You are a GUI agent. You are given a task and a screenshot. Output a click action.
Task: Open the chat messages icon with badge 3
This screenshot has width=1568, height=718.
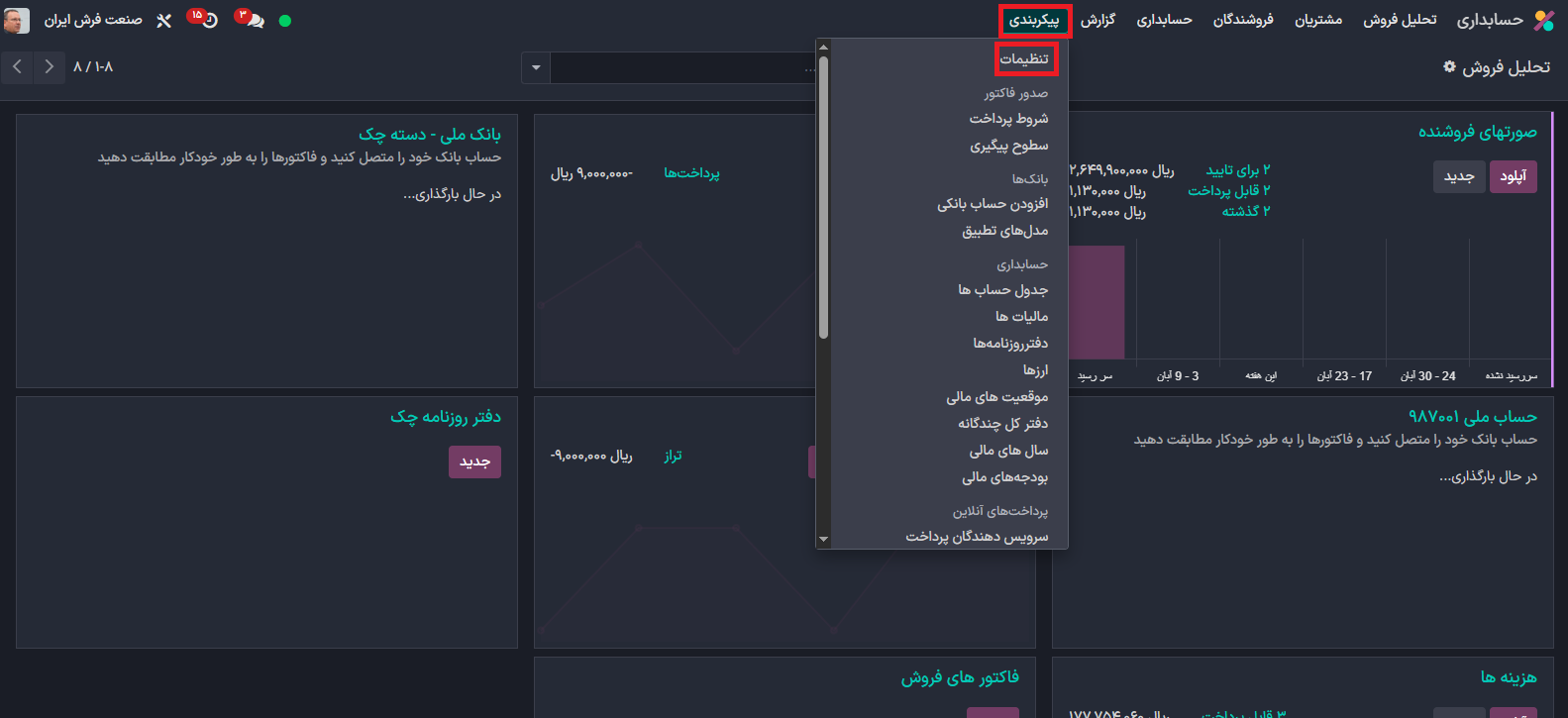point(254,20)
